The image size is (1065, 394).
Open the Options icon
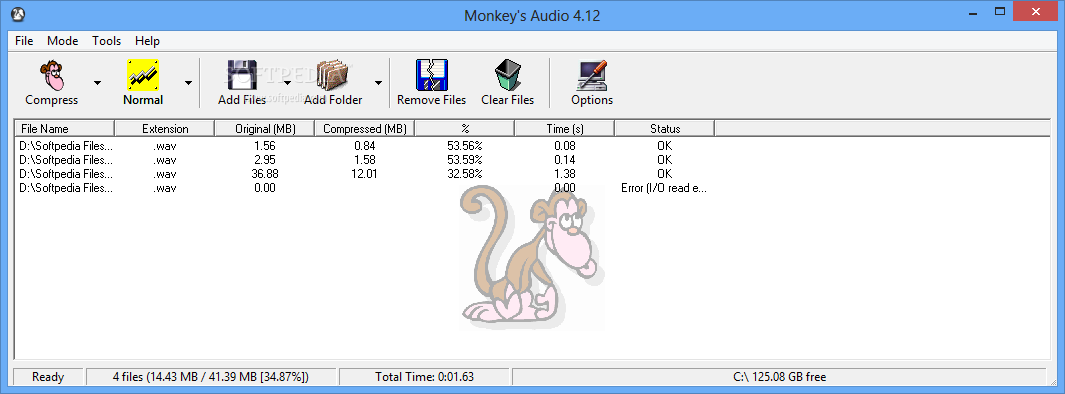(x=592, y=75)
